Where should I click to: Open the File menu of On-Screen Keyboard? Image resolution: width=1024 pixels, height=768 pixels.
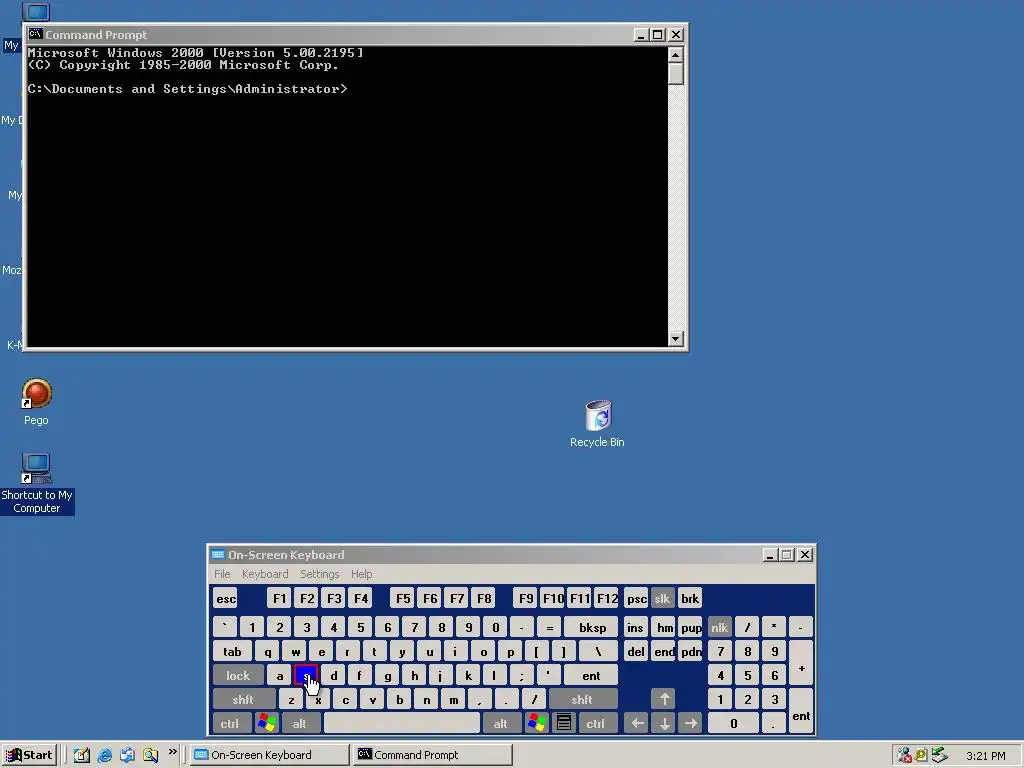click(x=222, y=574)
